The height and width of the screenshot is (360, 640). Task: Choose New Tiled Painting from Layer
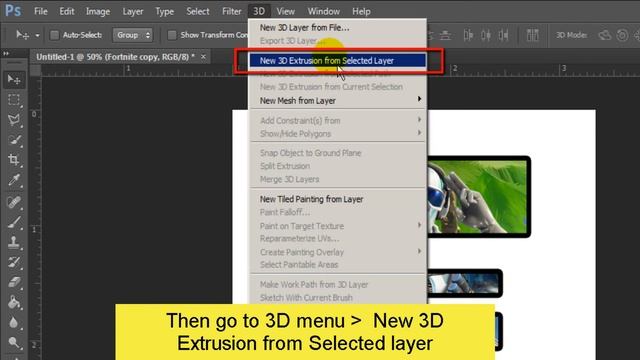(338, 199)
